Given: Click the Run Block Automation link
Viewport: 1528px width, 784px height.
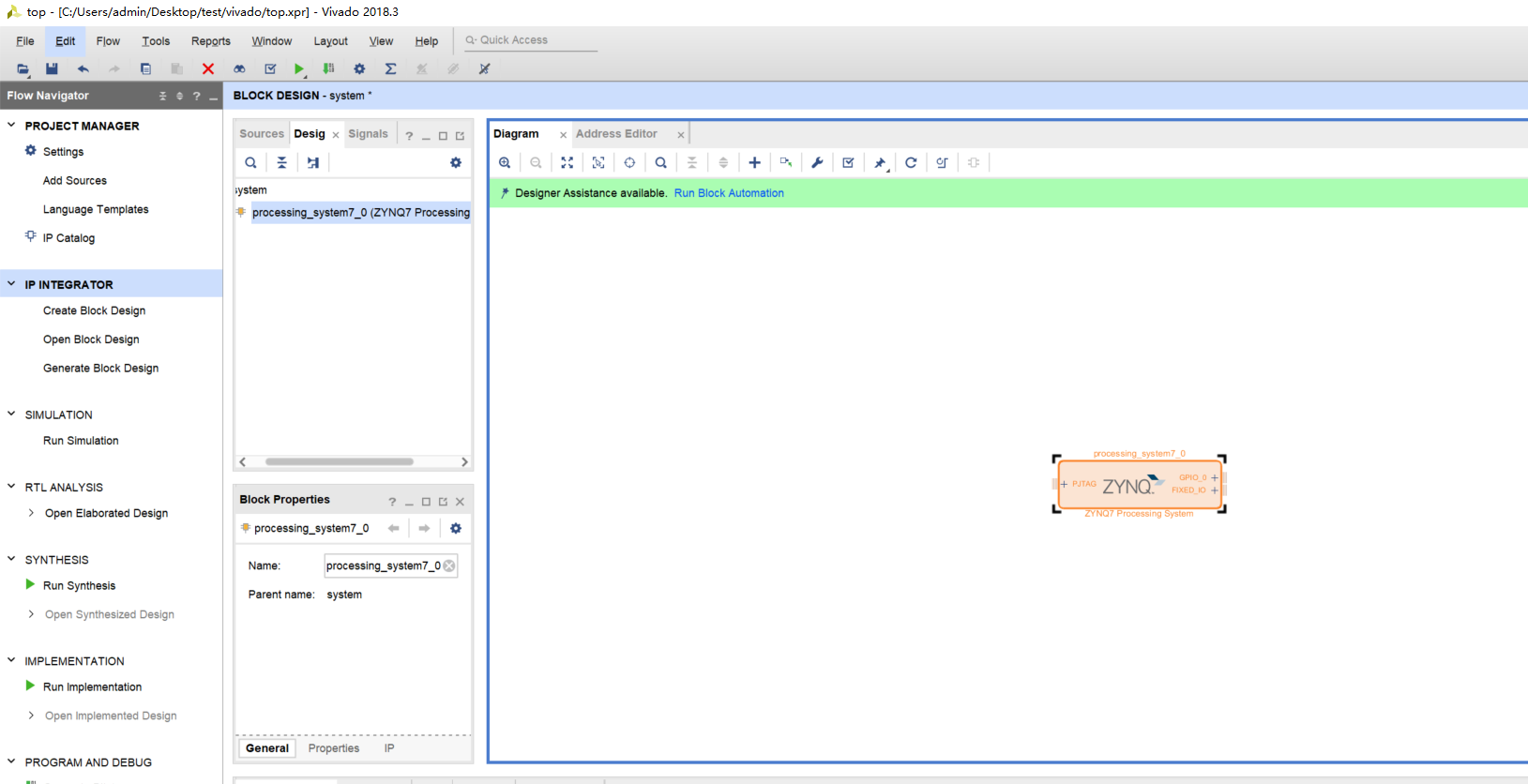Looking at the screenshot, I should (729, 193).
